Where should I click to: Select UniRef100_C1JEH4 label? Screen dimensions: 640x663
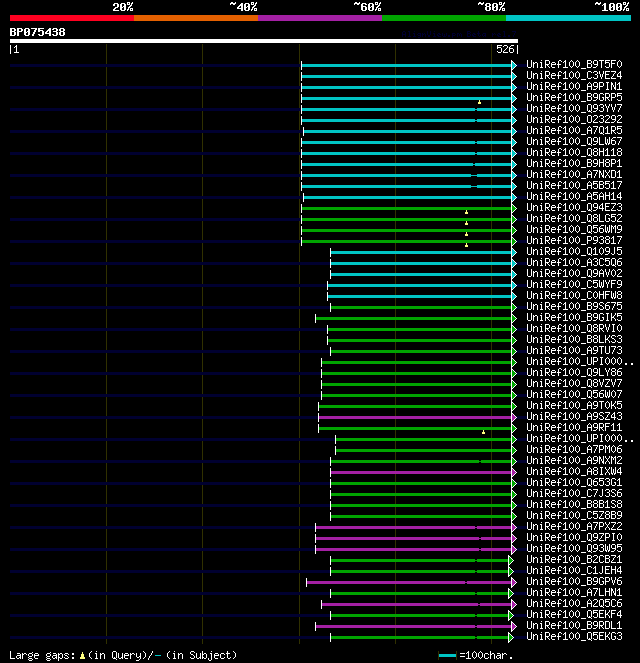(574, 570)
